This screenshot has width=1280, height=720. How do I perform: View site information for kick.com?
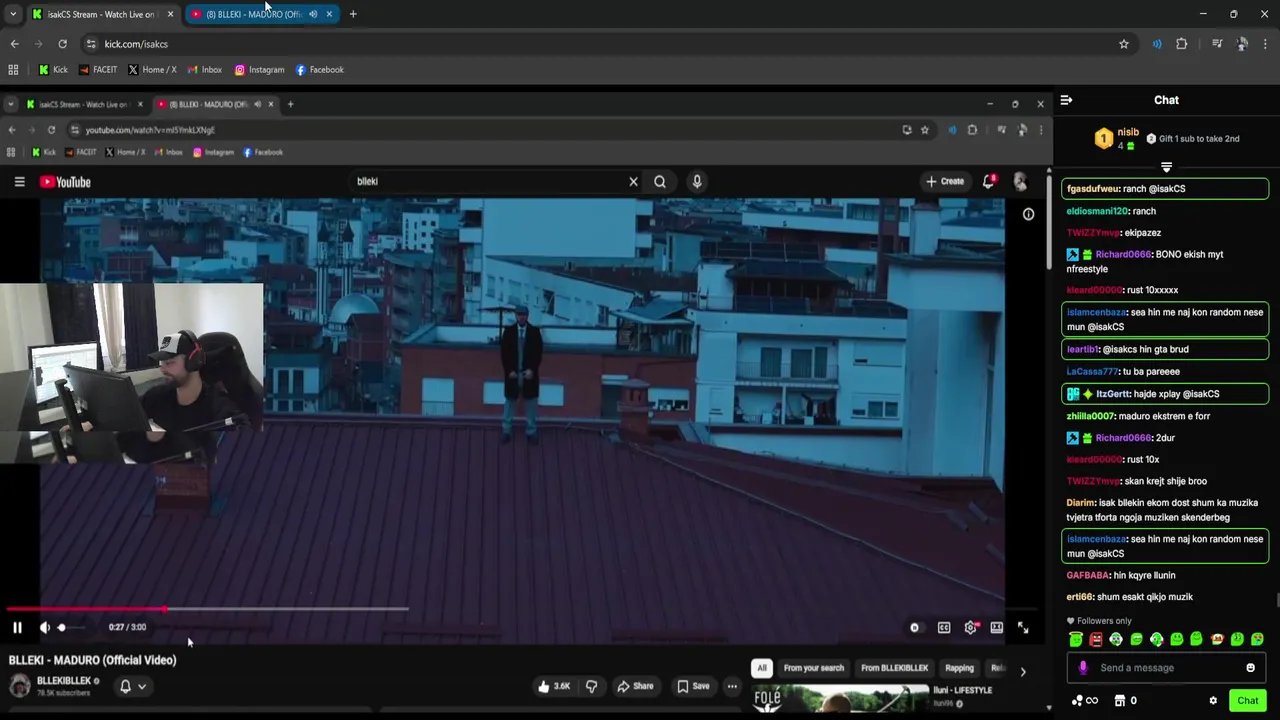[x=91, y=44]
